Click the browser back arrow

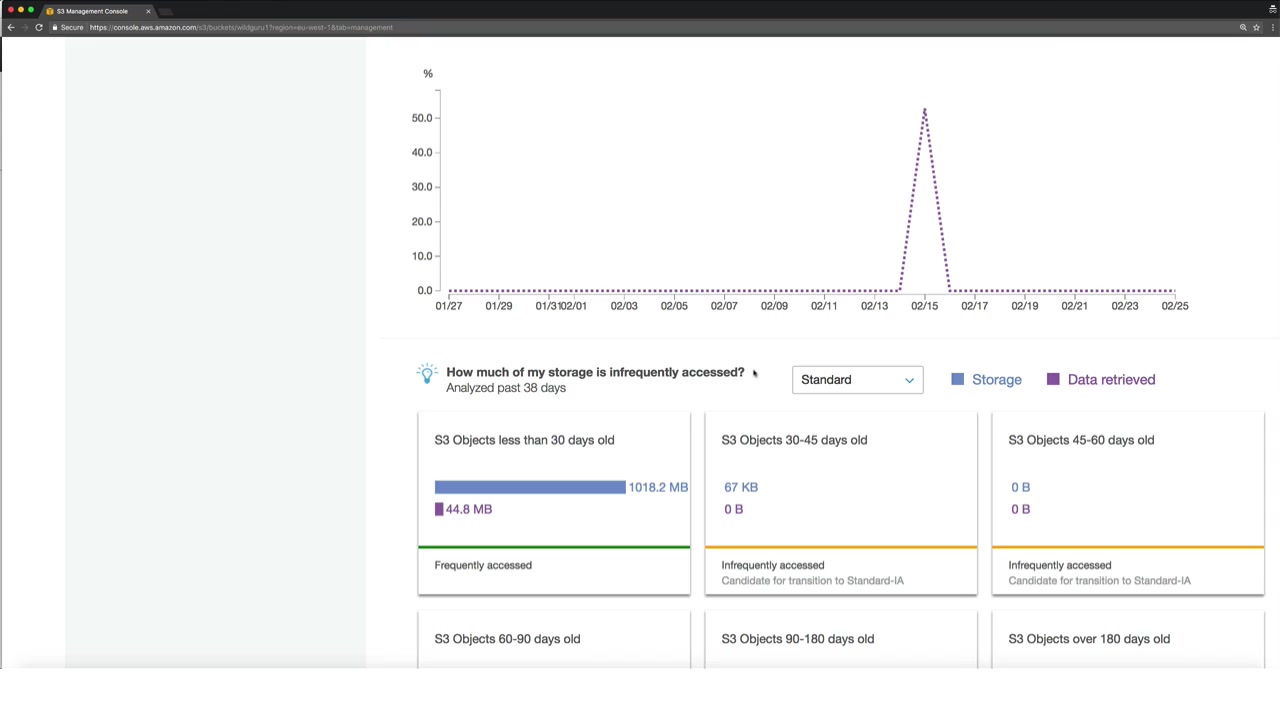11,27
